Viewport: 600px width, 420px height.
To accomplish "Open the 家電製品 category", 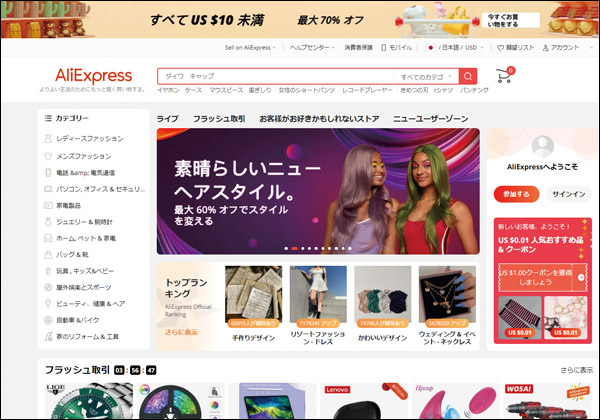I will pos(68,205).
